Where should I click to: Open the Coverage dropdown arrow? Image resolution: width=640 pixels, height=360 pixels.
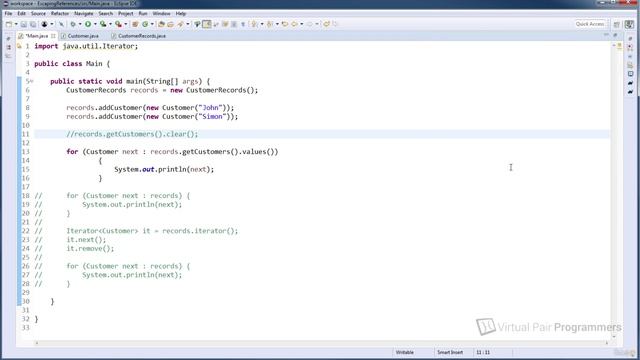pos(110,24)
